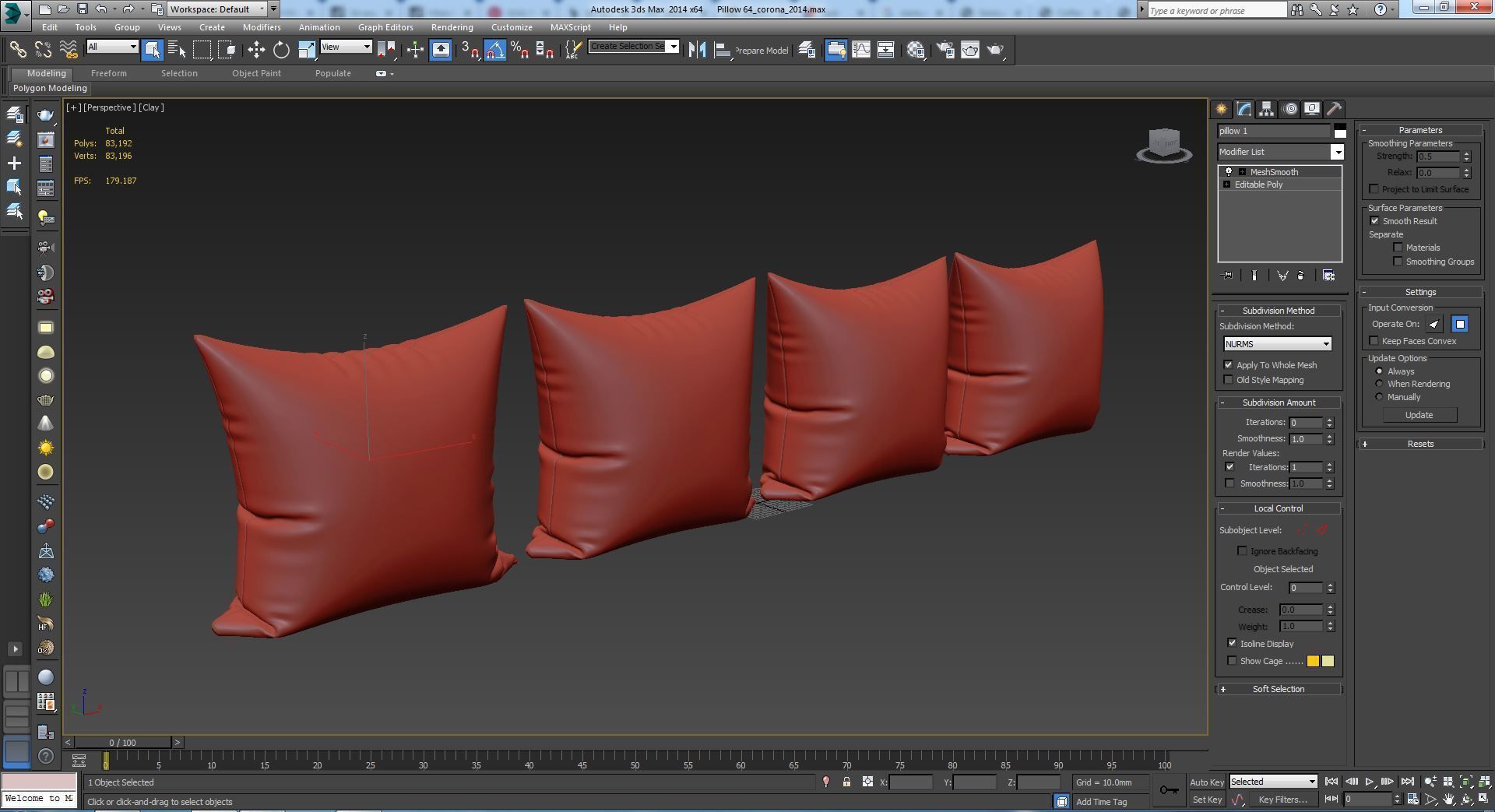Click Configure Modifier Sets icon
This screenshot has height=812, width=1495.
coord(1329,276)
